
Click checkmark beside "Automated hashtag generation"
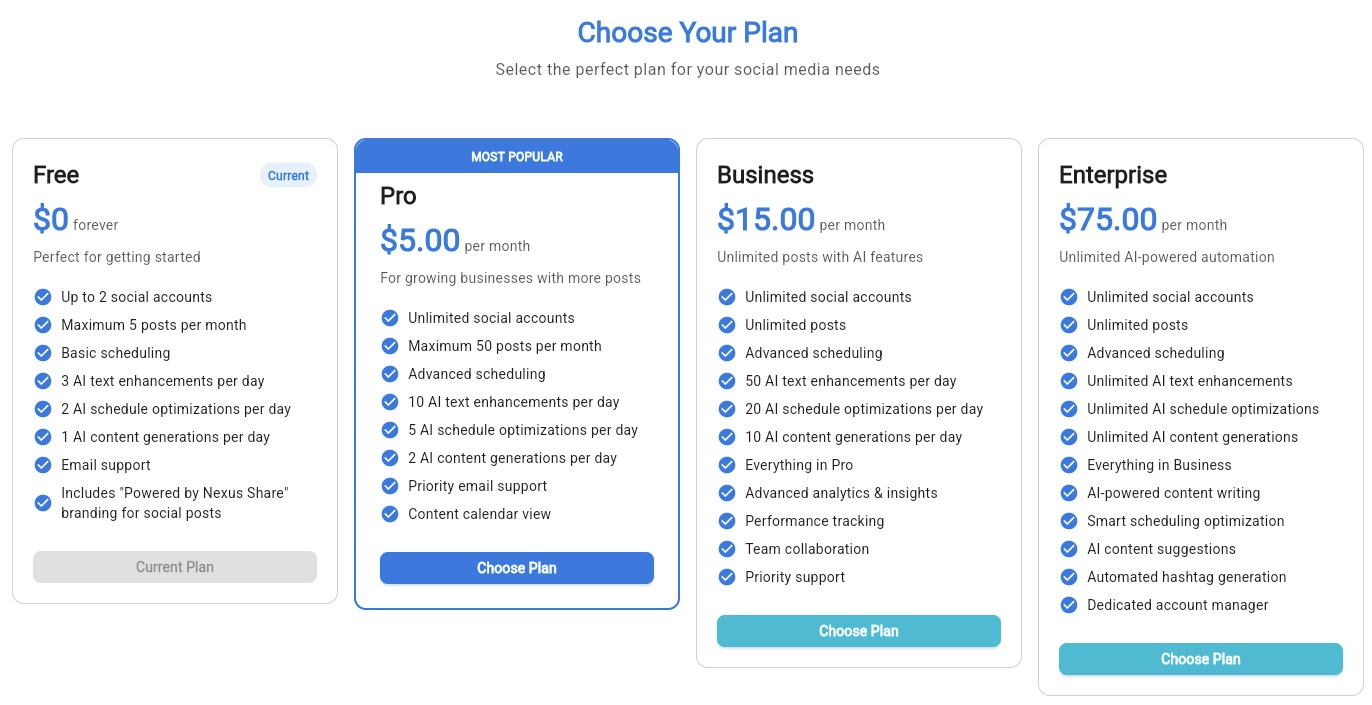pos(1069,577)
